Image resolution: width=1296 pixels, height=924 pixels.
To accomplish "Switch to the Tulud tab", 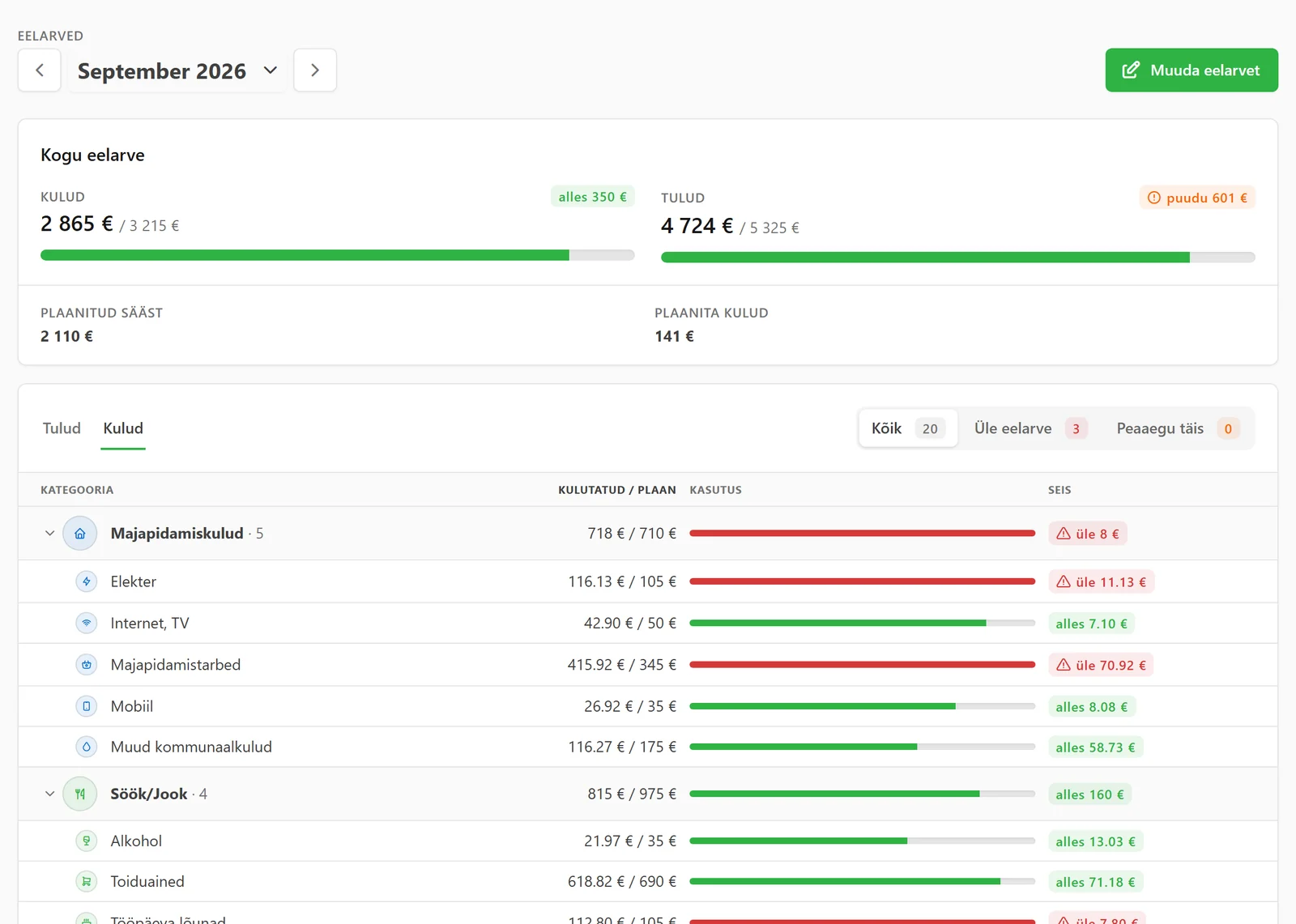I will (62, 428).
